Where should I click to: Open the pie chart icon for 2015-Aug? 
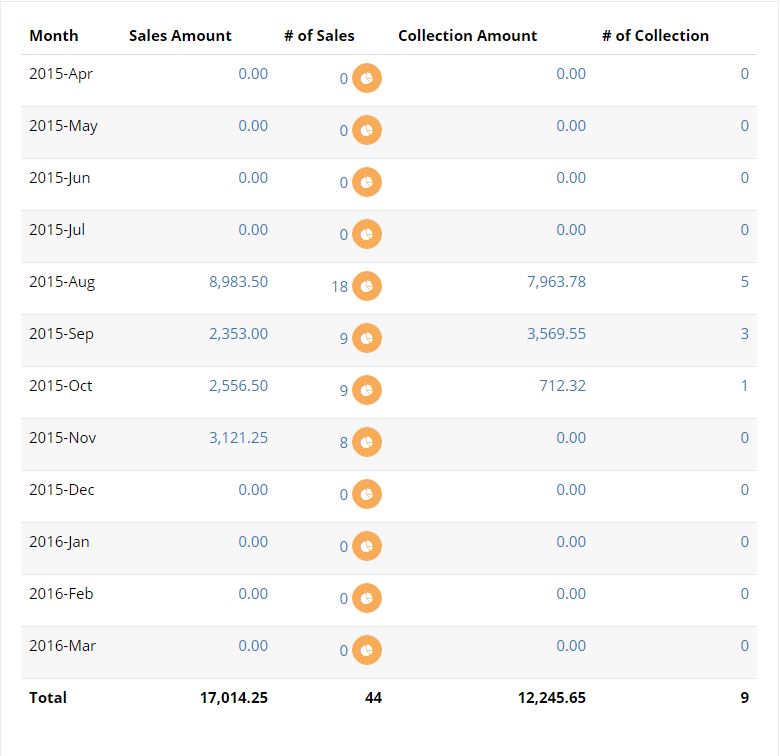(x=367, y=286)
